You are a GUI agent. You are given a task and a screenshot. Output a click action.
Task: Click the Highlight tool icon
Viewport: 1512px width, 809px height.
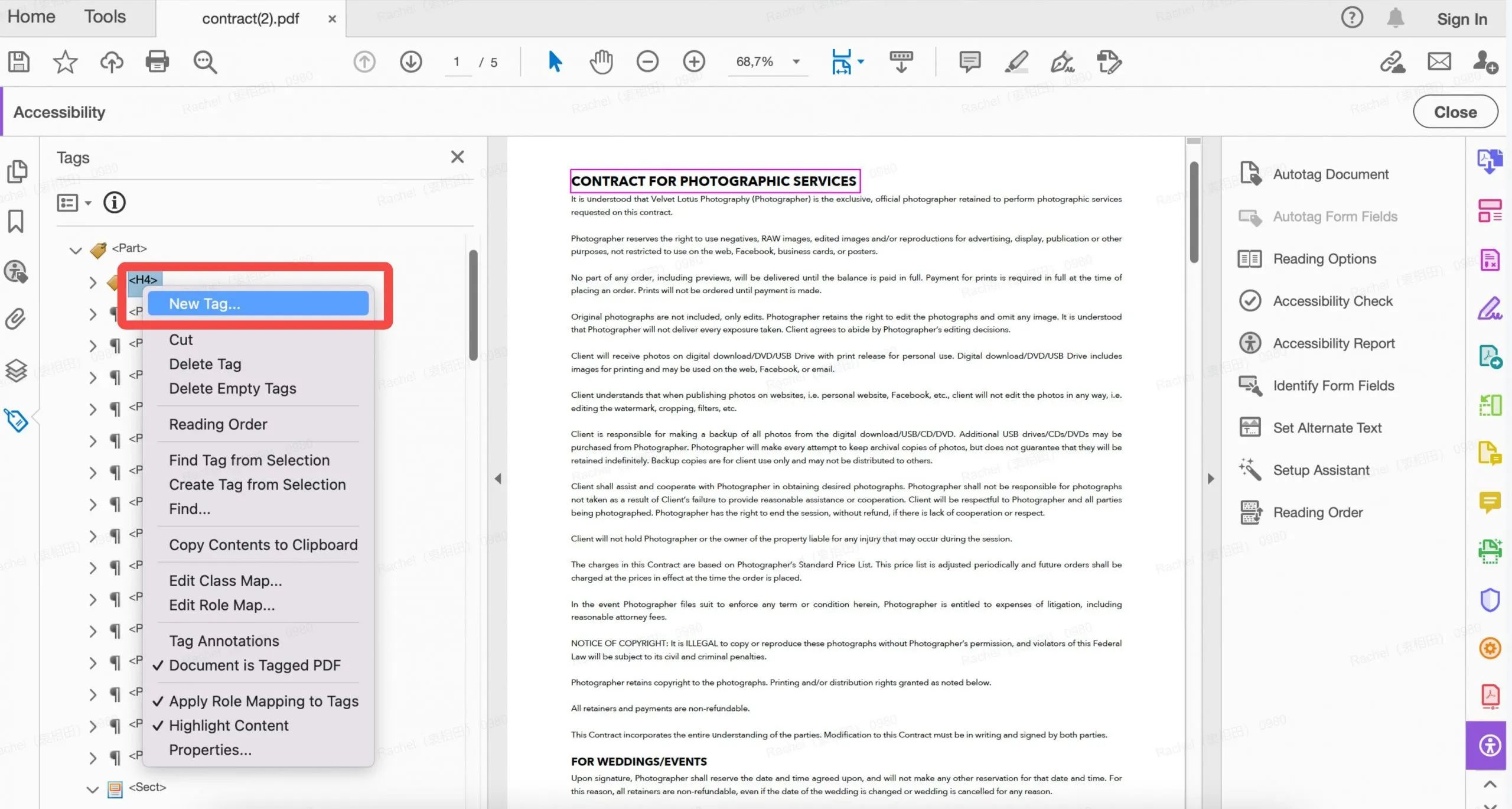pos(1017,61)
